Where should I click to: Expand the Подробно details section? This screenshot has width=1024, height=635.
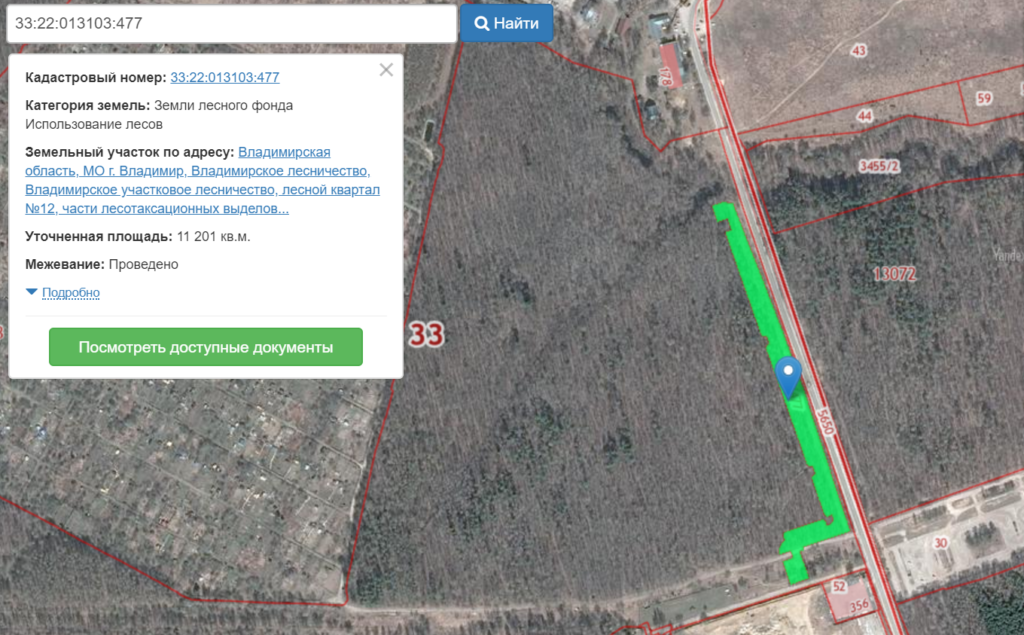[x=71, y=292]
